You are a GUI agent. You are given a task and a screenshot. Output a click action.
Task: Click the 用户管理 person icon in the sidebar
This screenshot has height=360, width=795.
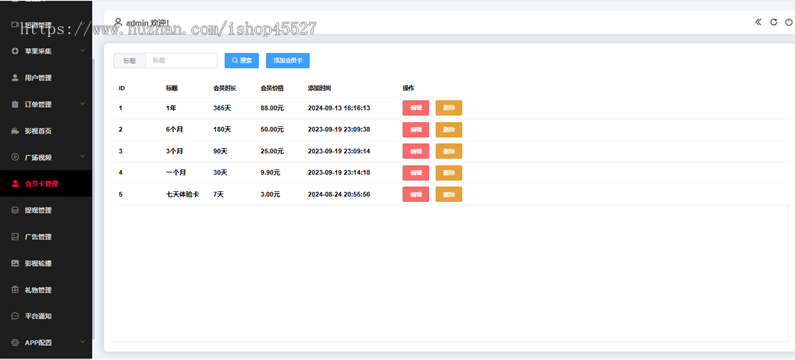pyautogui.click(x=15, y=78)
